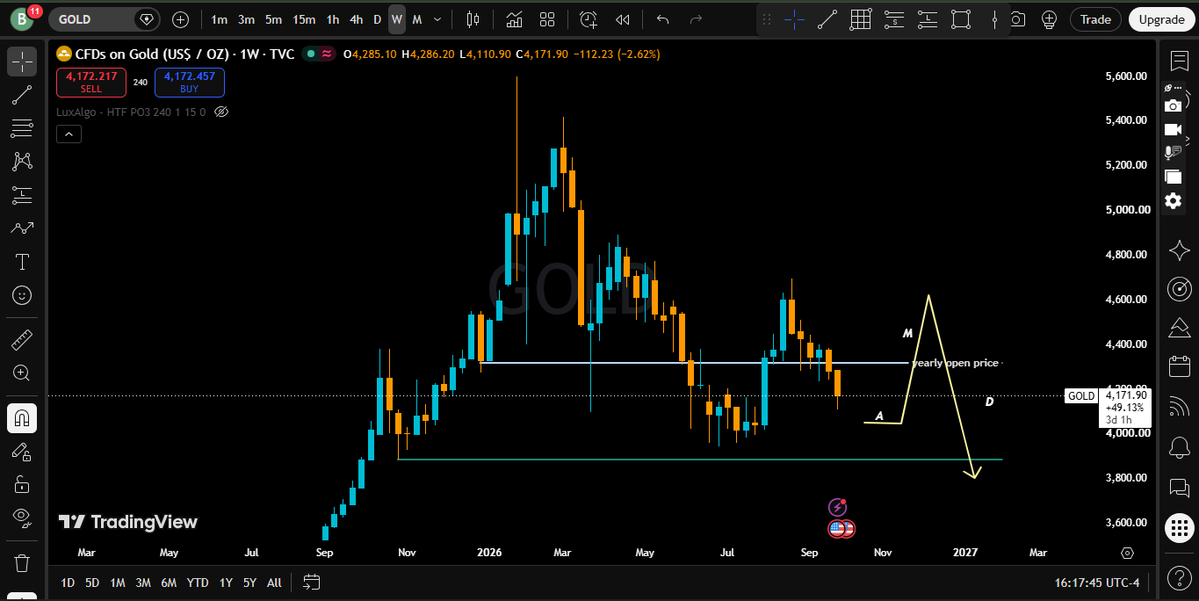Select the M monthly timeframe
The width and height of the screenshot is (1199, 601).
point(417,19)
